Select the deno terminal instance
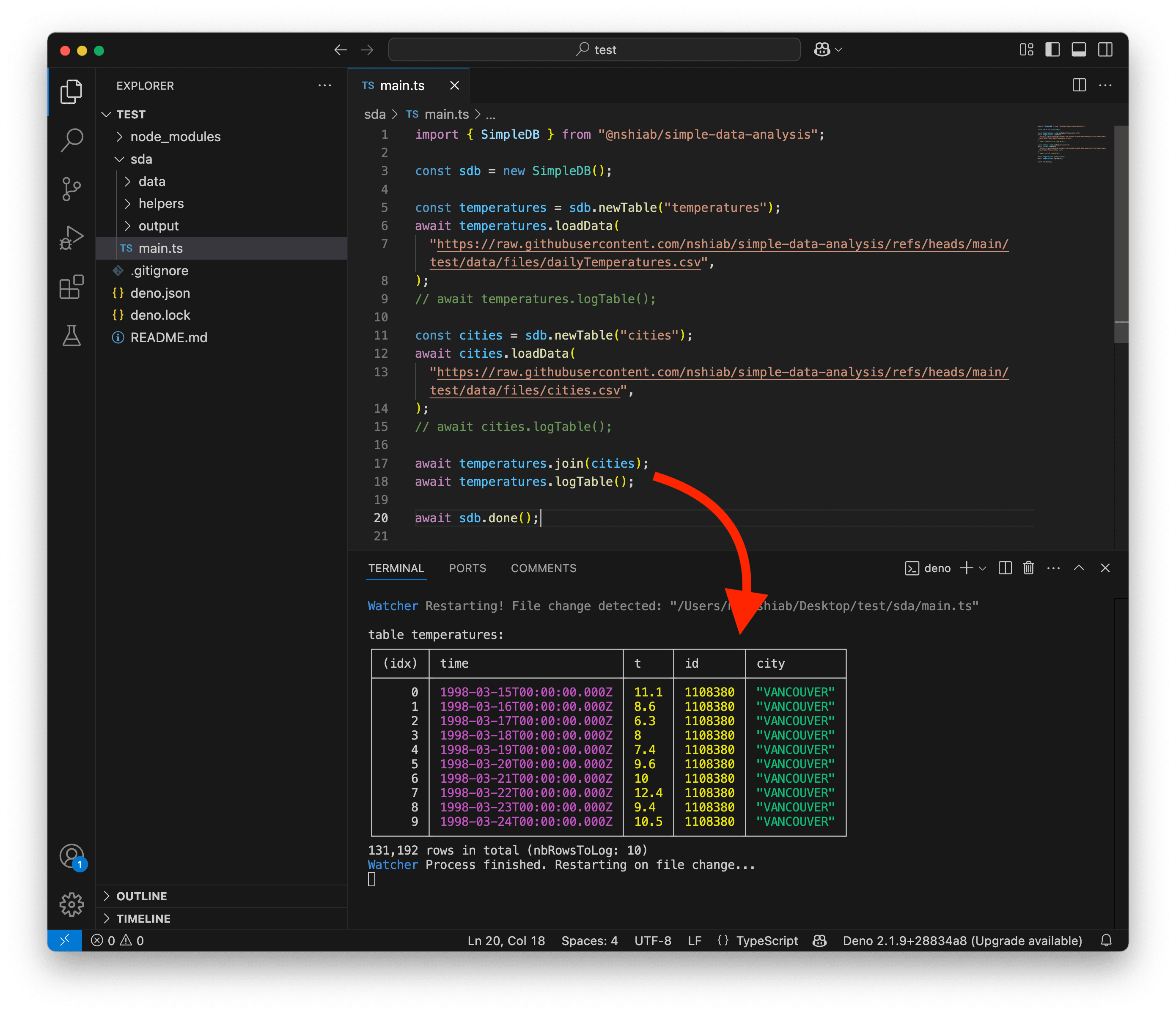 point(927,568)
